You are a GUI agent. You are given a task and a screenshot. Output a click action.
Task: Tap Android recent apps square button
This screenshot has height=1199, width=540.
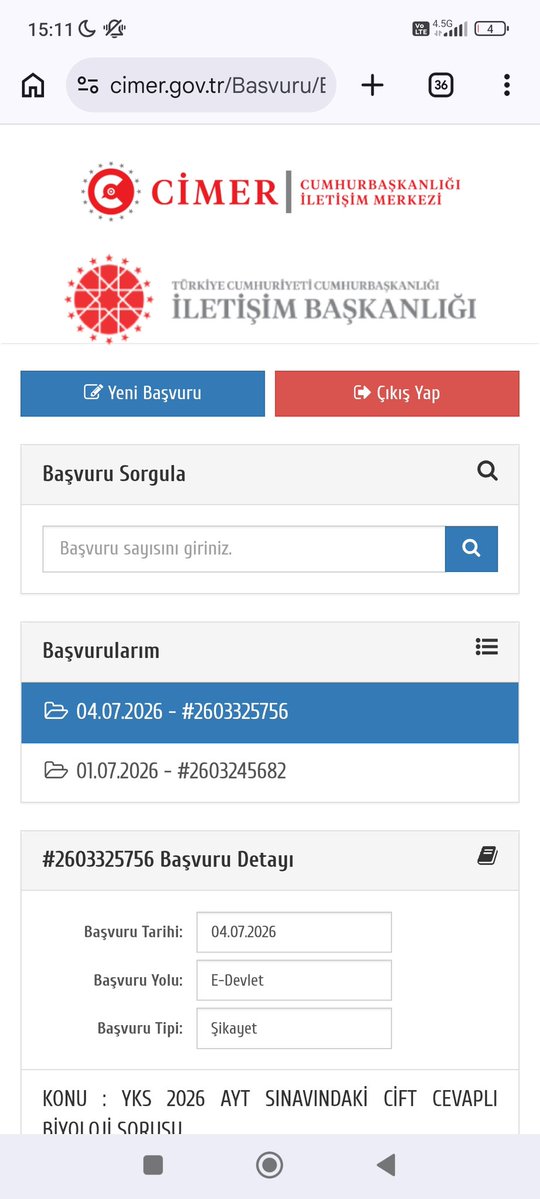point(153,1165)
